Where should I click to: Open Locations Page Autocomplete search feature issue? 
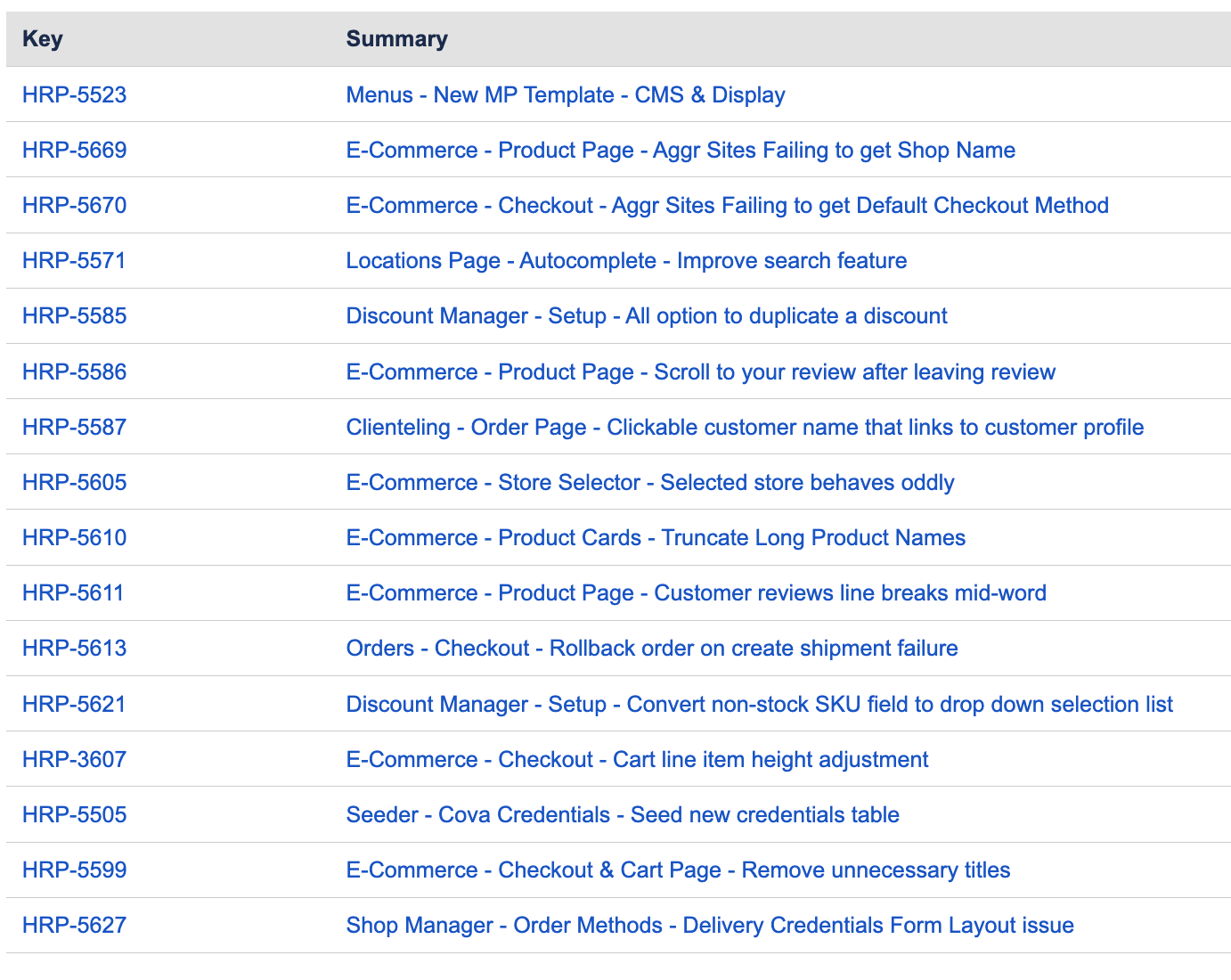(626, 260)
